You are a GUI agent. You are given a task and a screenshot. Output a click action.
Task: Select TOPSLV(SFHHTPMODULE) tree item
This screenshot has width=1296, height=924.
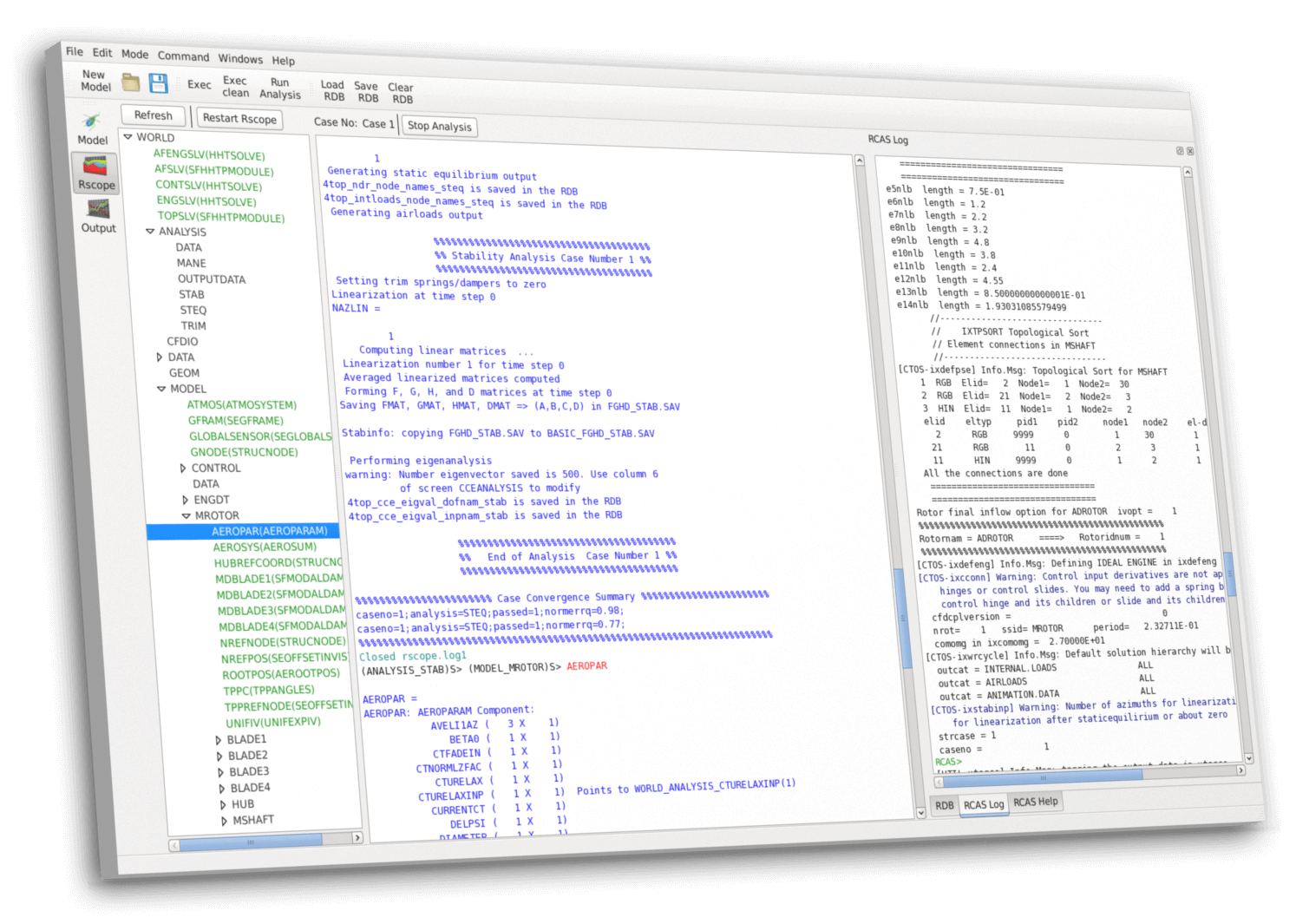point(221,217)
